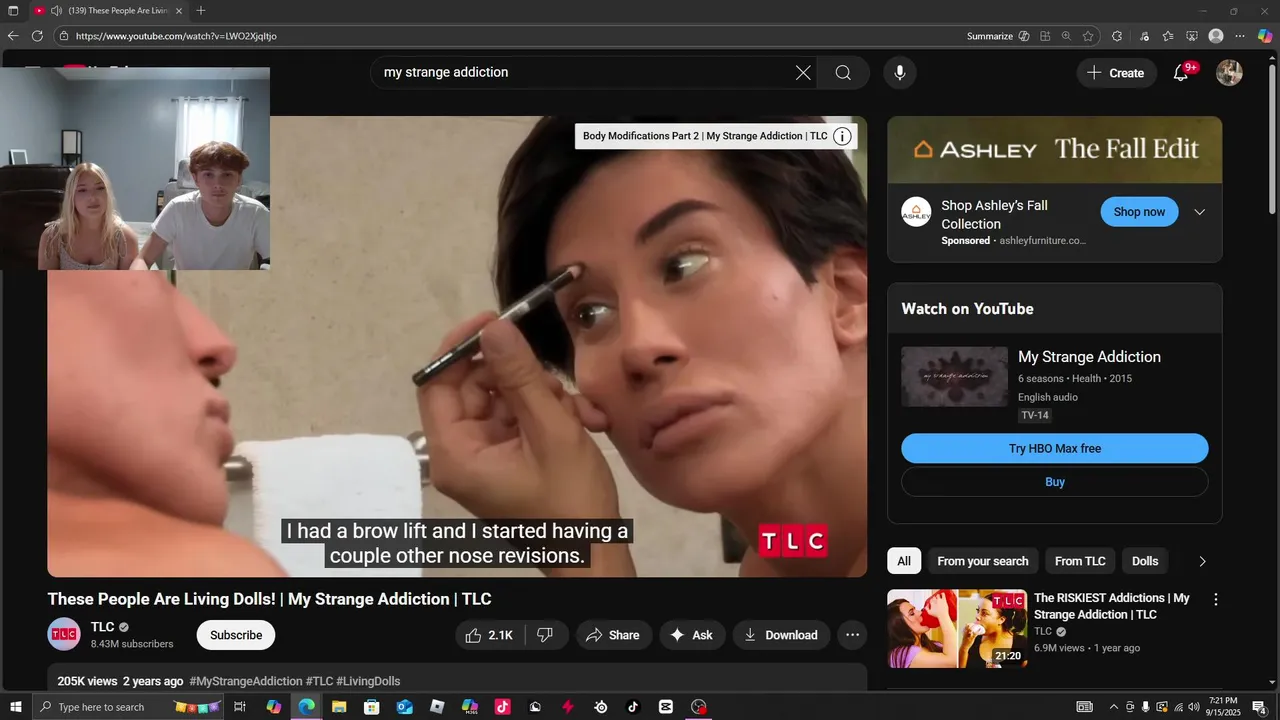Click the magnifier search button
The height and width of the screenshot is (720, 1280).
tap(843, 72)
